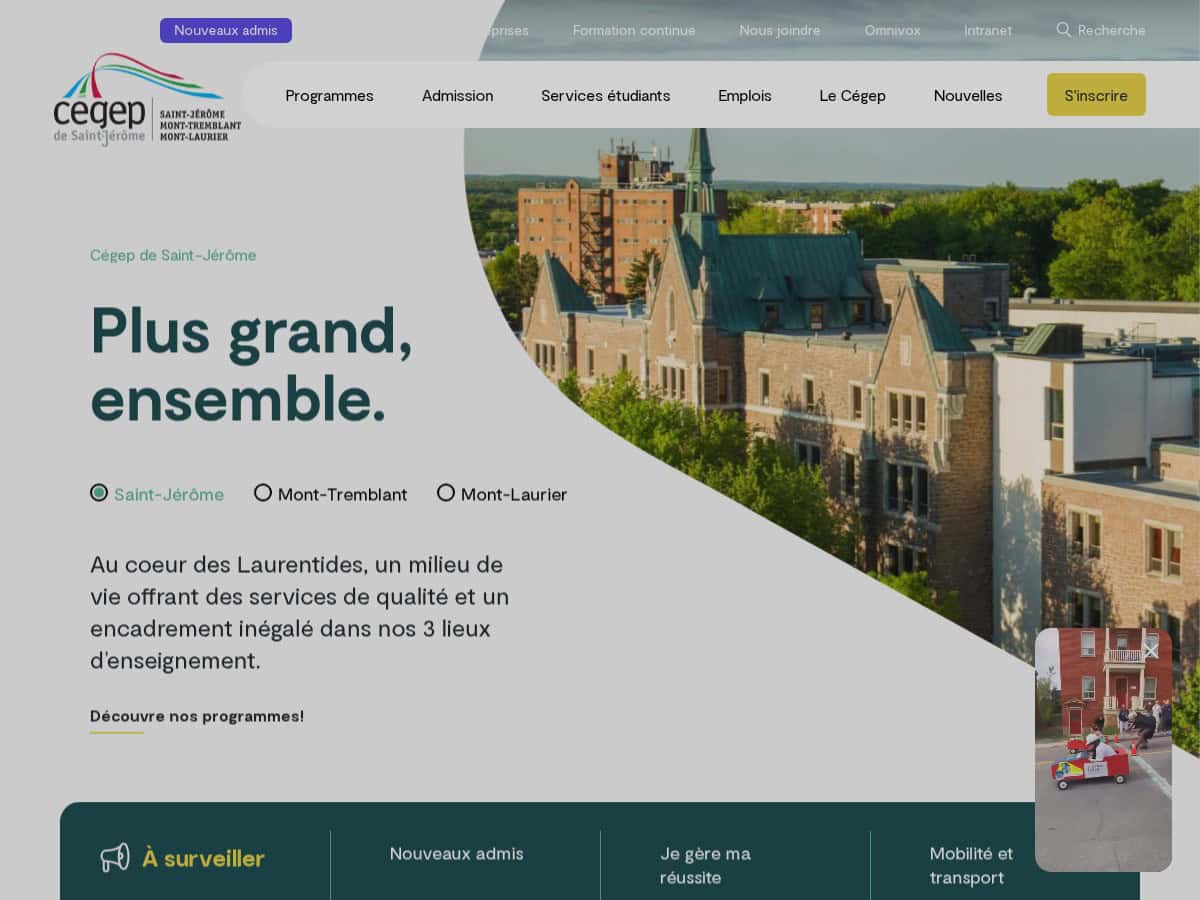Open the Emplois menu
Screen dimensions: 1200x900
click(745, 96)
